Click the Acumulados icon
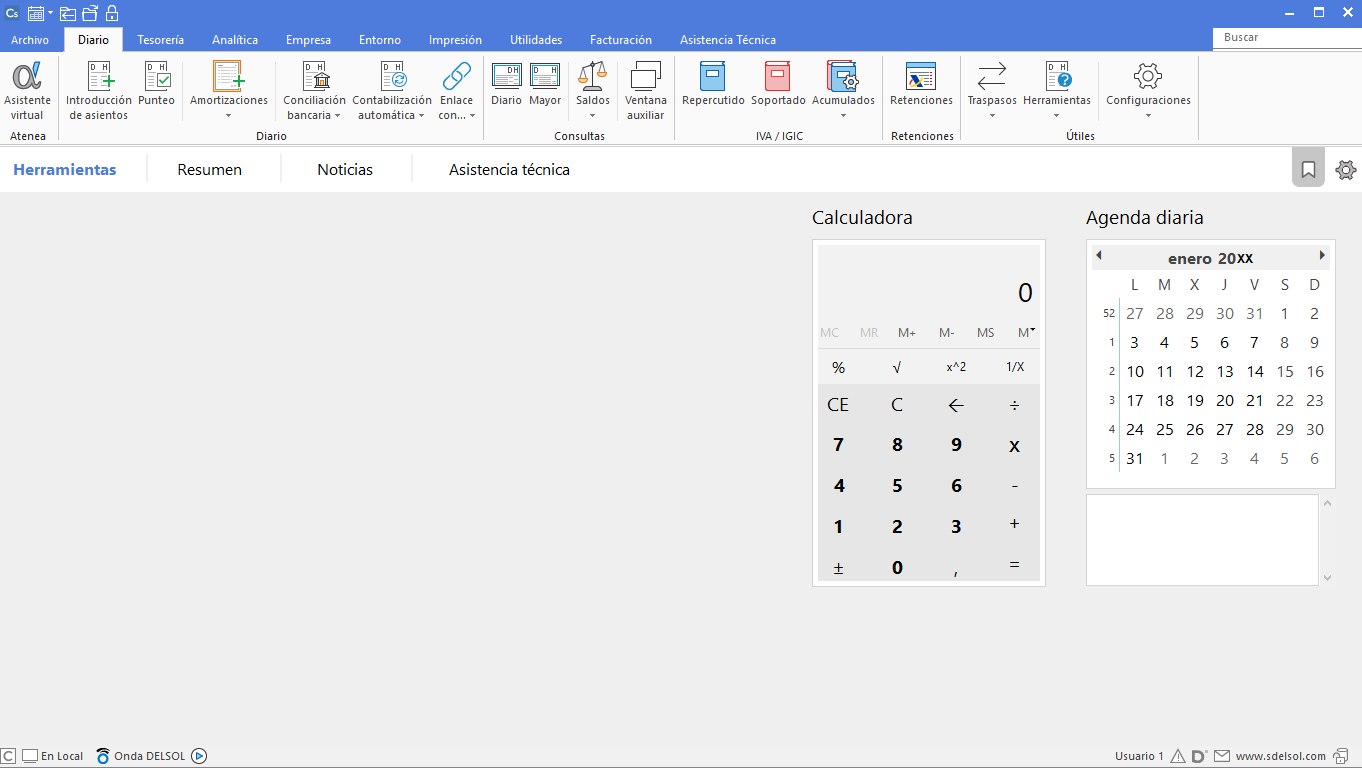This screenshot has width=1362, height=768. [843, 77]
